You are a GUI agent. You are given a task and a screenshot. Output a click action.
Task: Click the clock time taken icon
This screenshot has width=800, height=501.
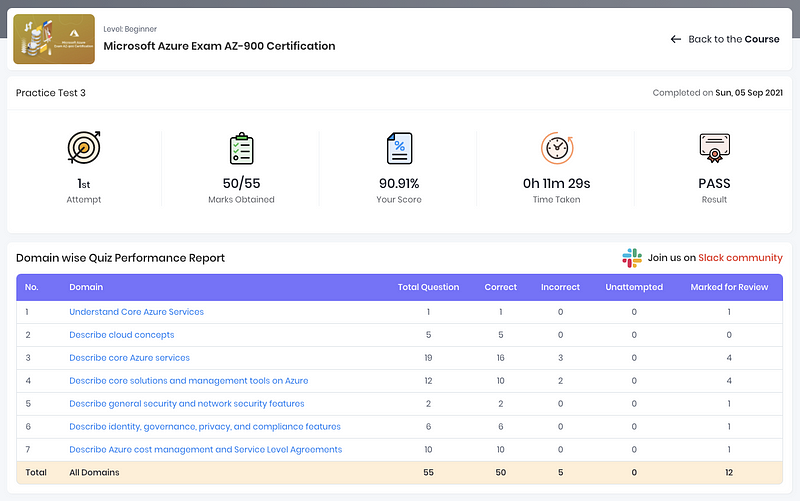557,148
